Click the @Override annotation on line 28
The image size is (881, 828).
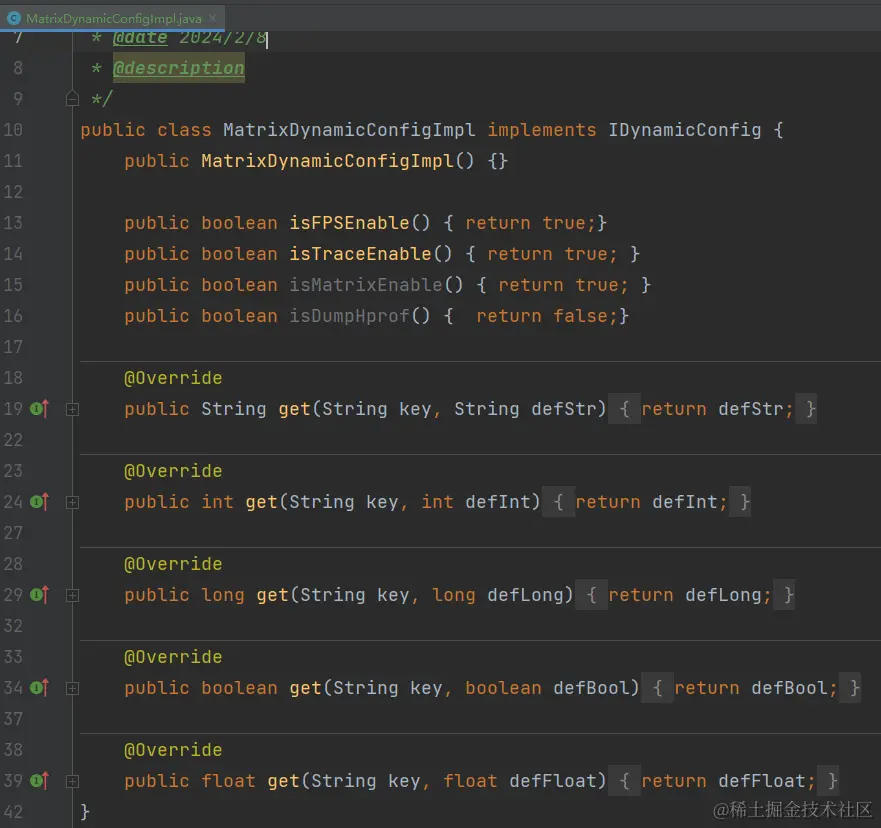(173, 563)
